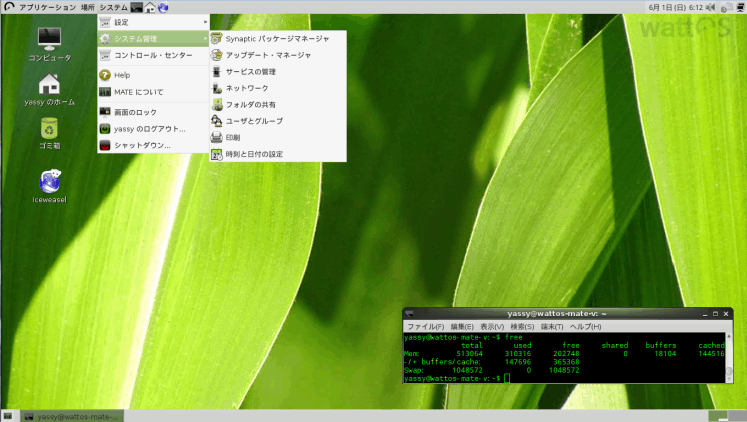Maximize the terminal window
747x422 pixels.
pos(715,314)
